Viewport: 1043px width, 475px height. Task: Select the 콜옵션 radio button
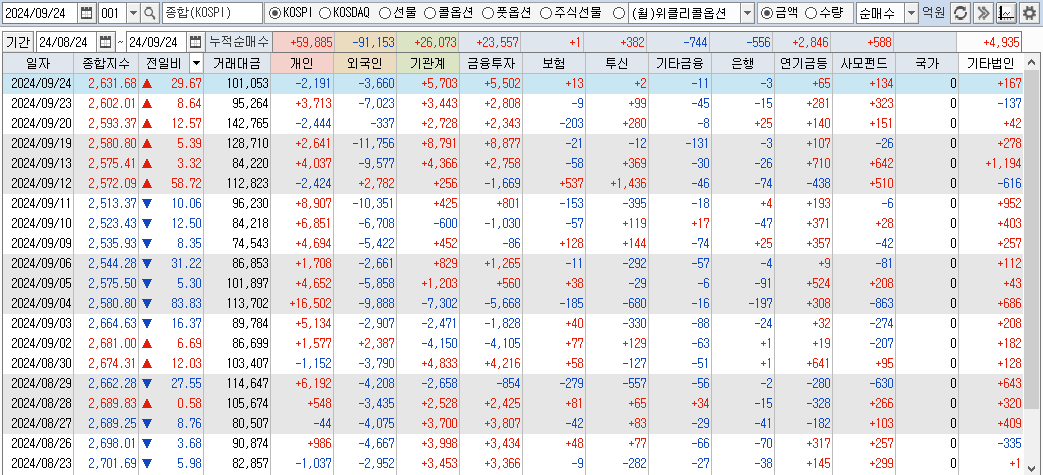429,13
